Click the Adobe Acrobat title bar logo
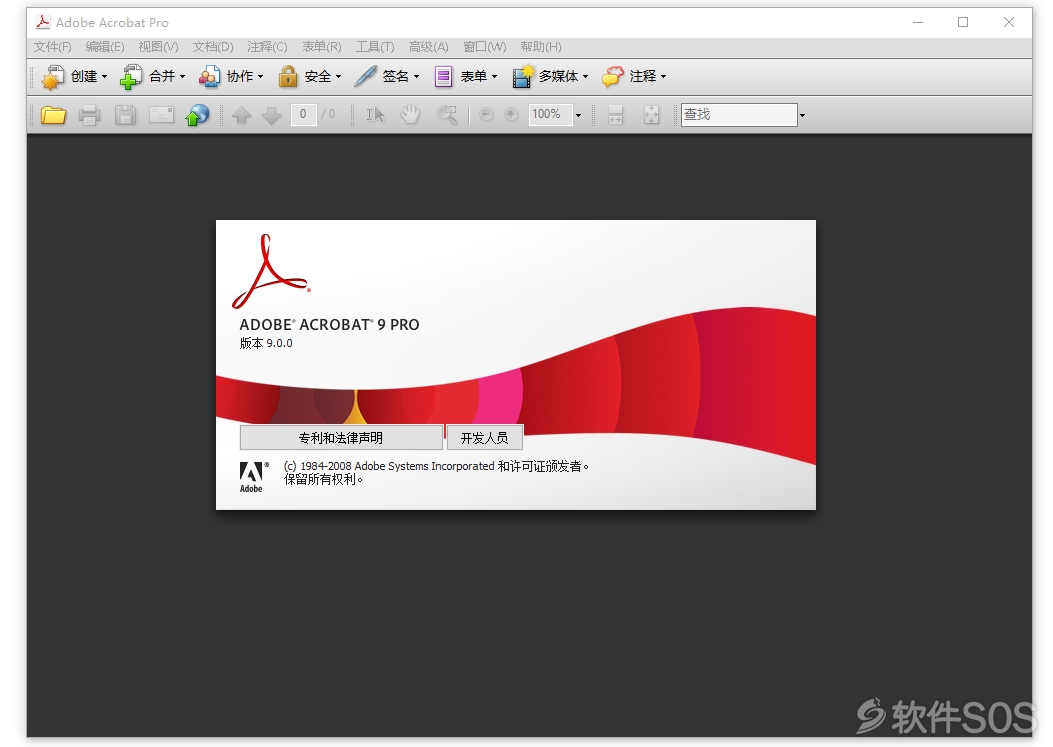Image resolution: width=1053 pixels, height=747 pixels. click(43, 22)
